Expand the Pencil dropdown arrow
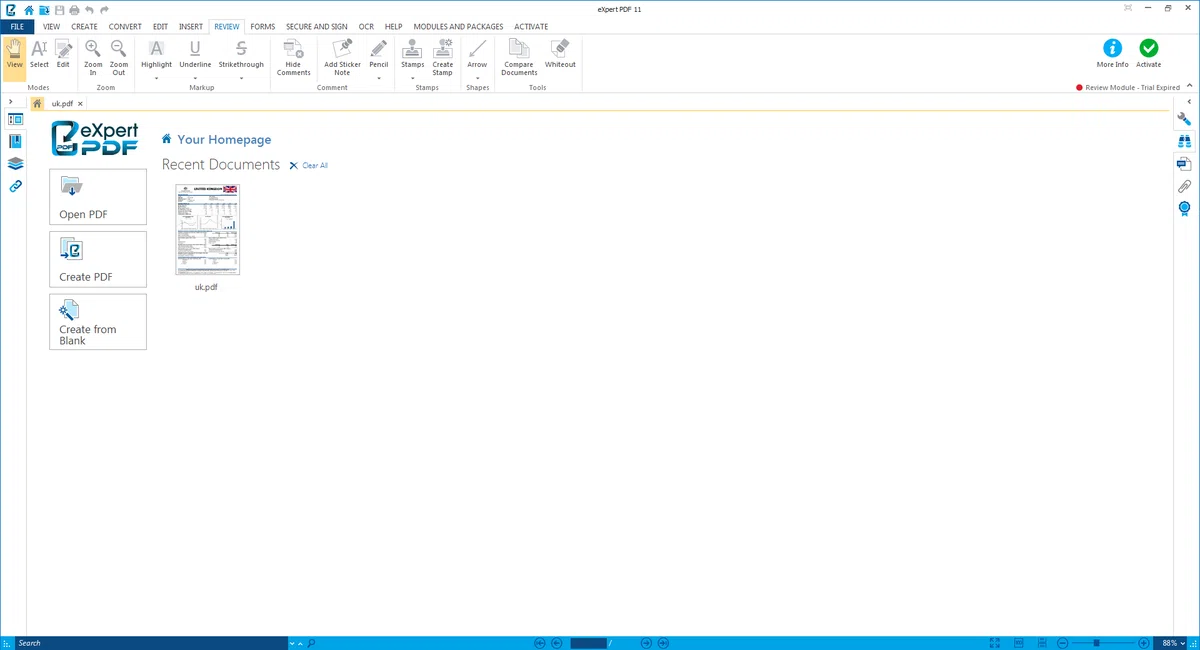The width and height of the screenshot is (1200, 650). pyautogui.click(x=378, y=77)
